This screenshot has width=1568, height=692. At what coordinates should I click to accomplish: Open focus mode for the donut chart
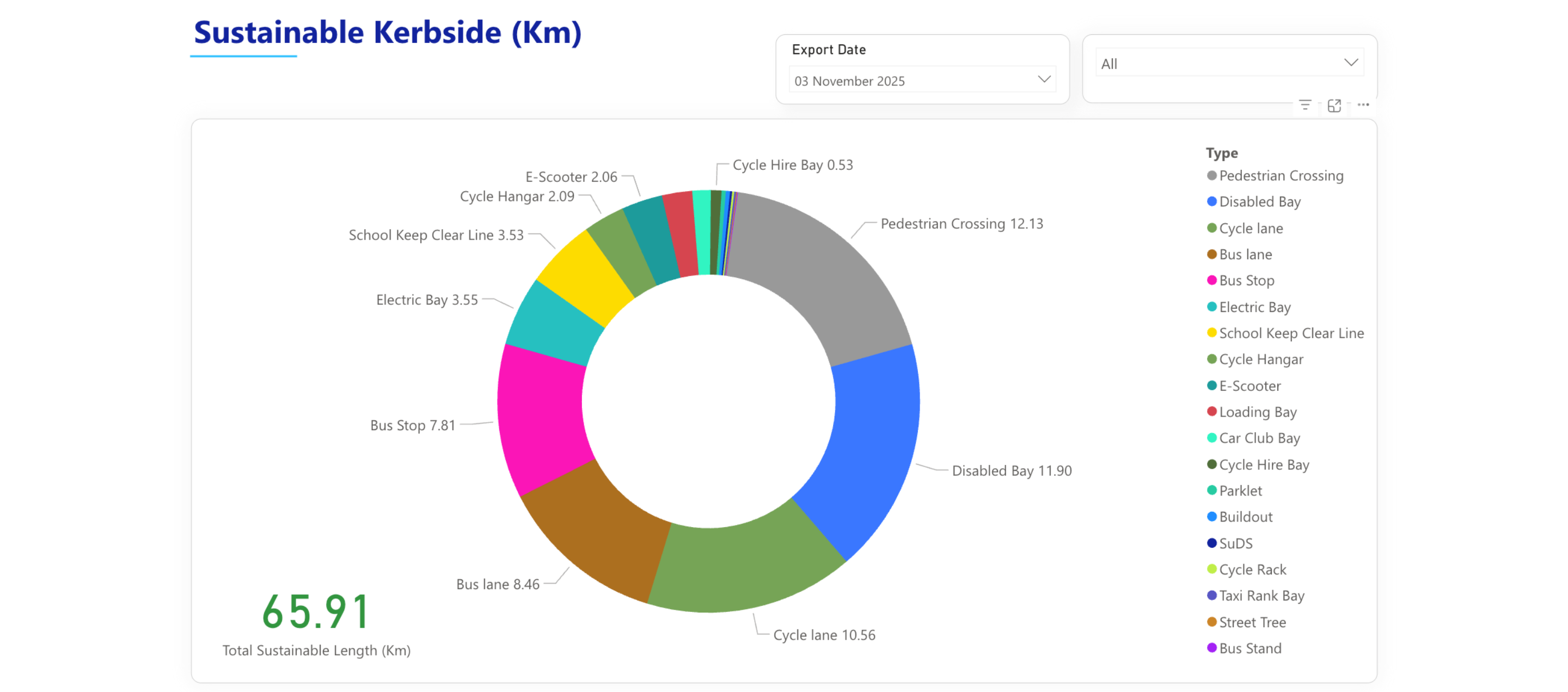click(x=1334, y=105)
